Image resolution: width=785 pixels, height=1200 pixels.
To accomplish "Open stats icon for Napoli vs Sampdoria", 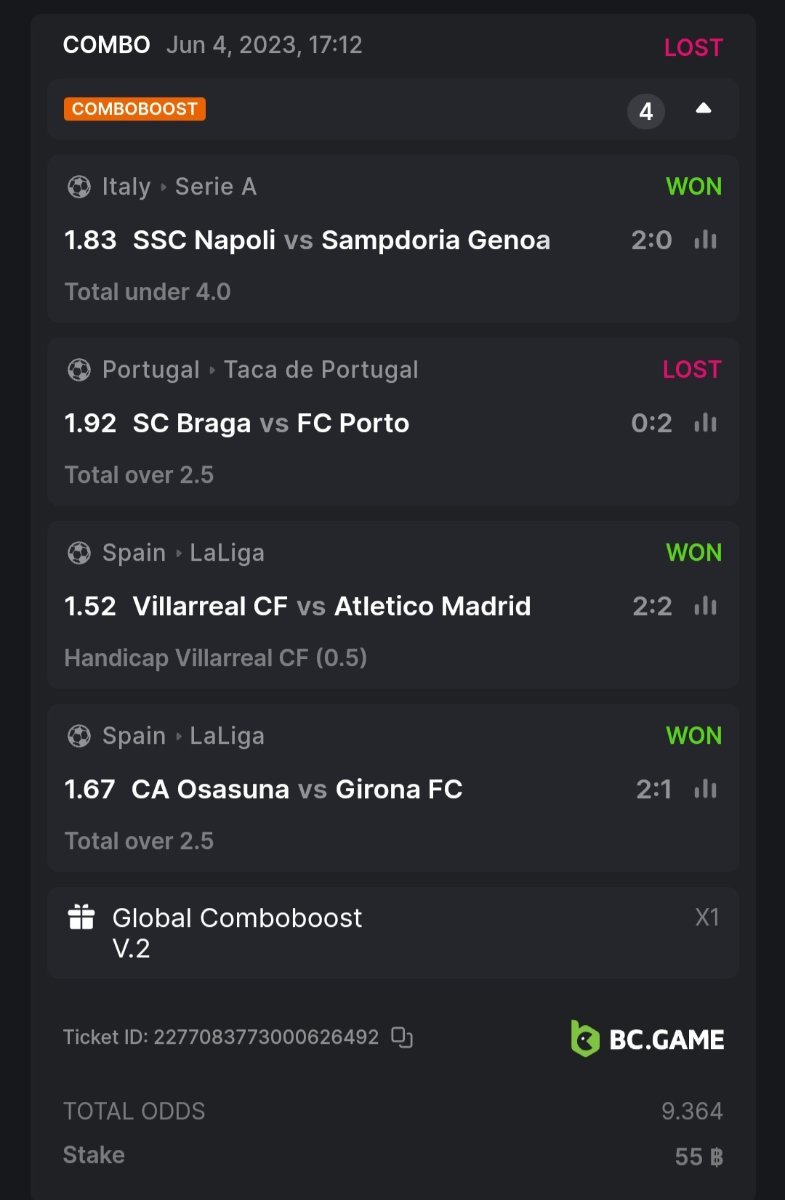I will pos(706,240).
